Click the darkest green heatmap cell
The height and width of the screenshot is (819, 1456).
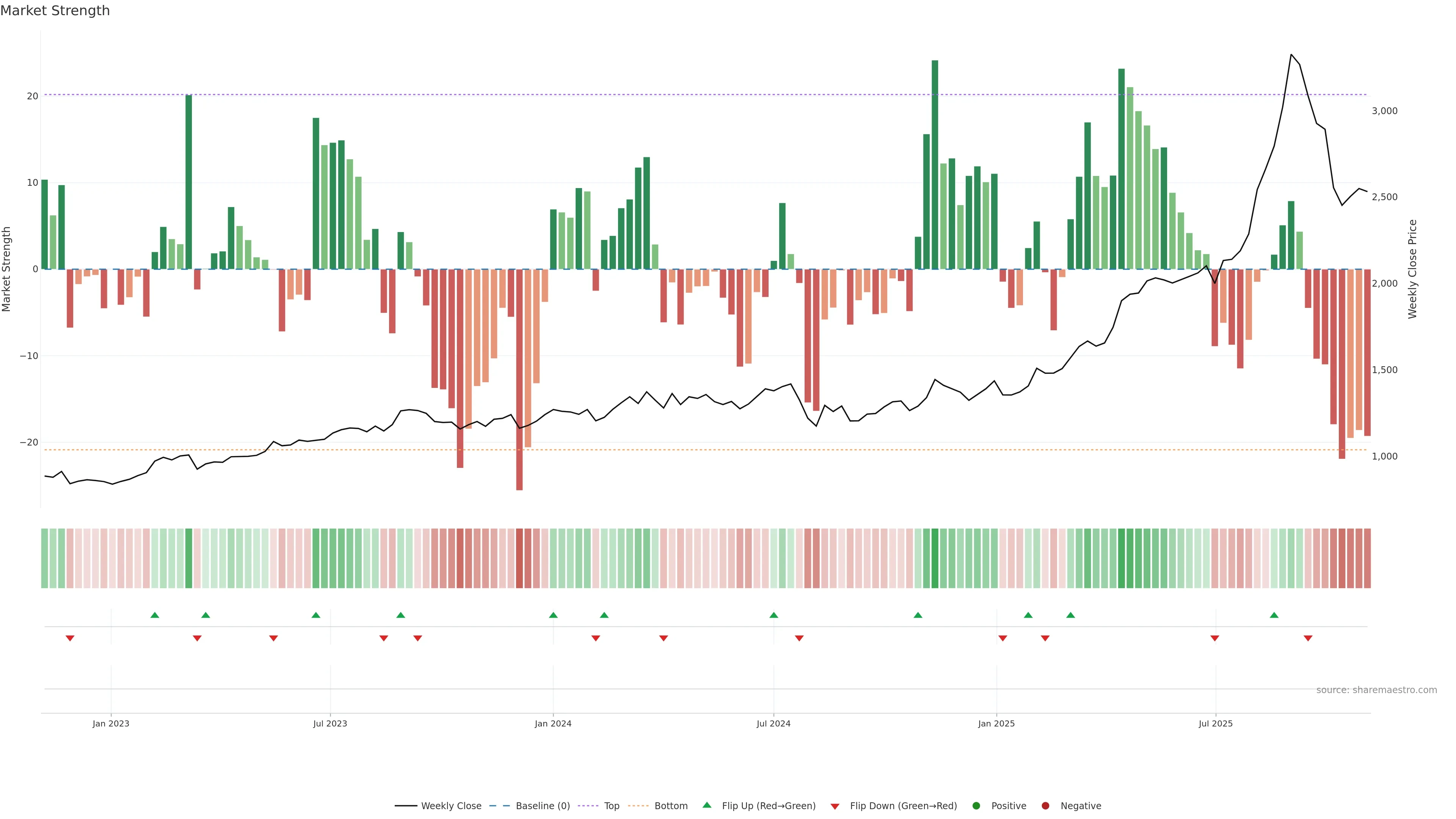pos(935,559)
